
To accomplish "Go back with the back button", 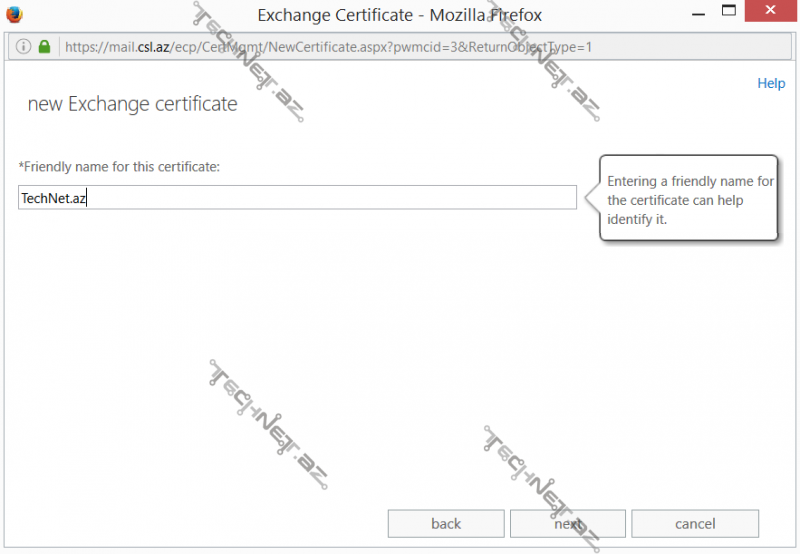I will point(446,524).
